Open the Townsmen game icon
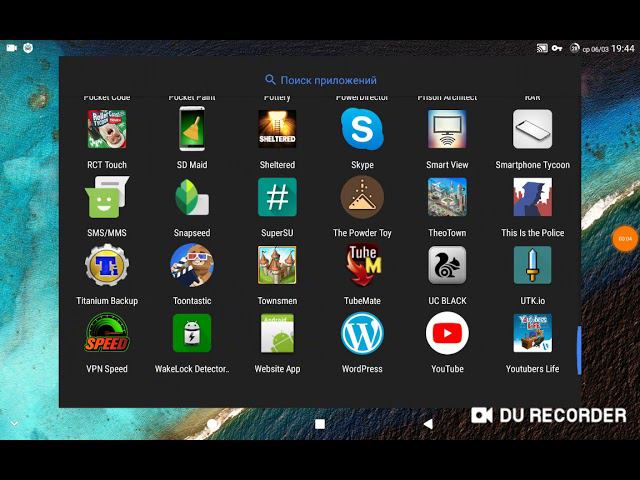 pos(277,265)
